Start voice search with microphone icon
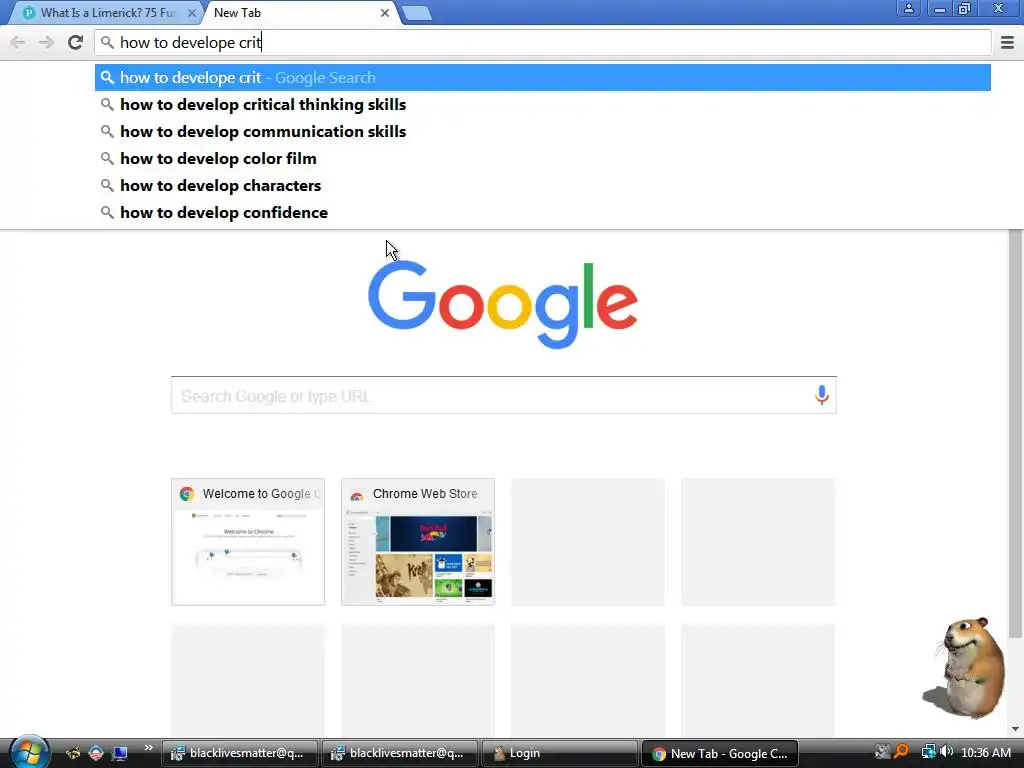 pyautogui.click(x=822, y=395)
